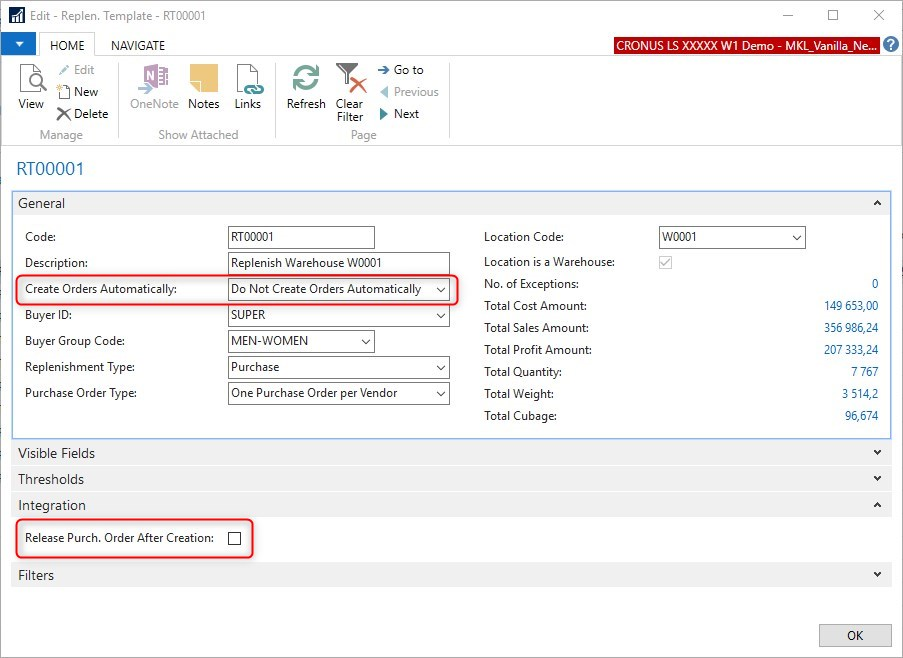Image resolution: width=903 pixels, height=658 pixels.
Task: Select the HOME ribbon tab
Action: pyautogui.click(x=67, y=45)
